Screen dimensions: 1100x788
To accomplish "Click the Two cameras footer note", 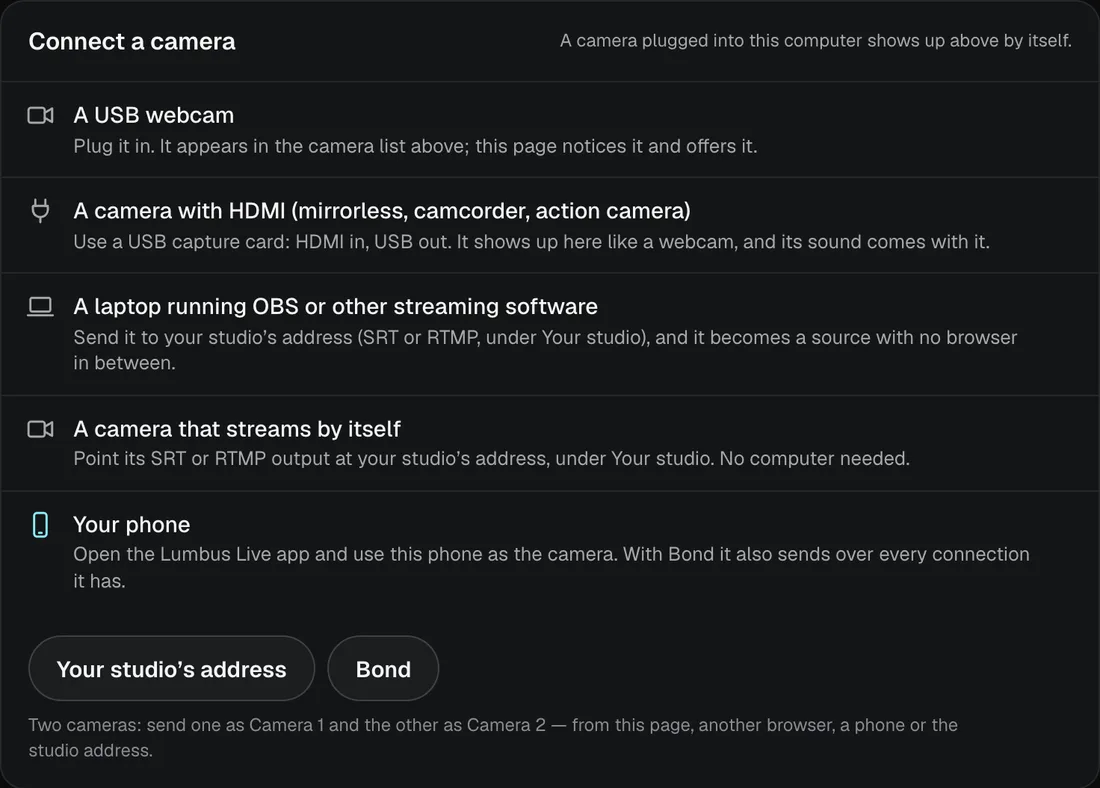I will (x=492, y=737).
